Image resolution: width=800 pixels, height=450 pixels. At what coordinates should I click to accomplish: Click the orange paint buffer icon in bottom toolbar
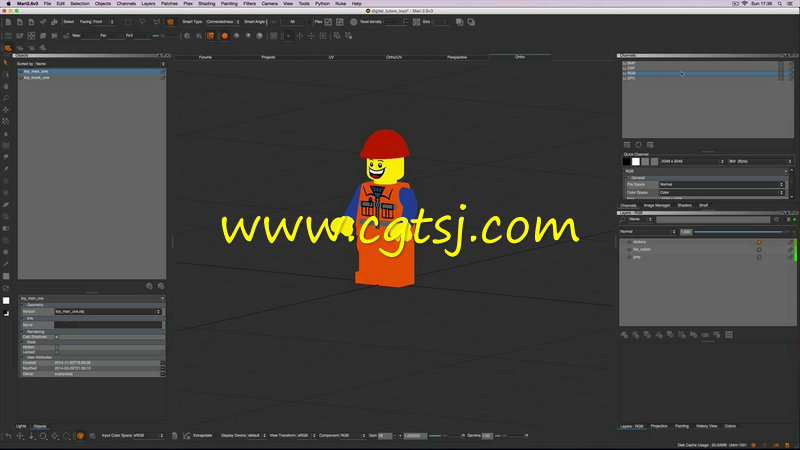click(x=80, y=436)
